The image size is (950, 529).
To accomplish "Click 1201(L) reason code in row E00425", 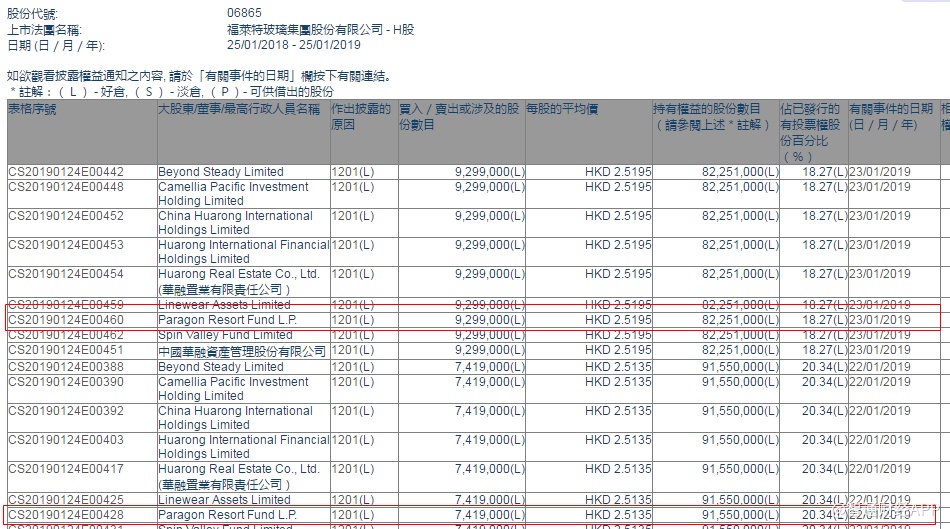I will point(353,500).
